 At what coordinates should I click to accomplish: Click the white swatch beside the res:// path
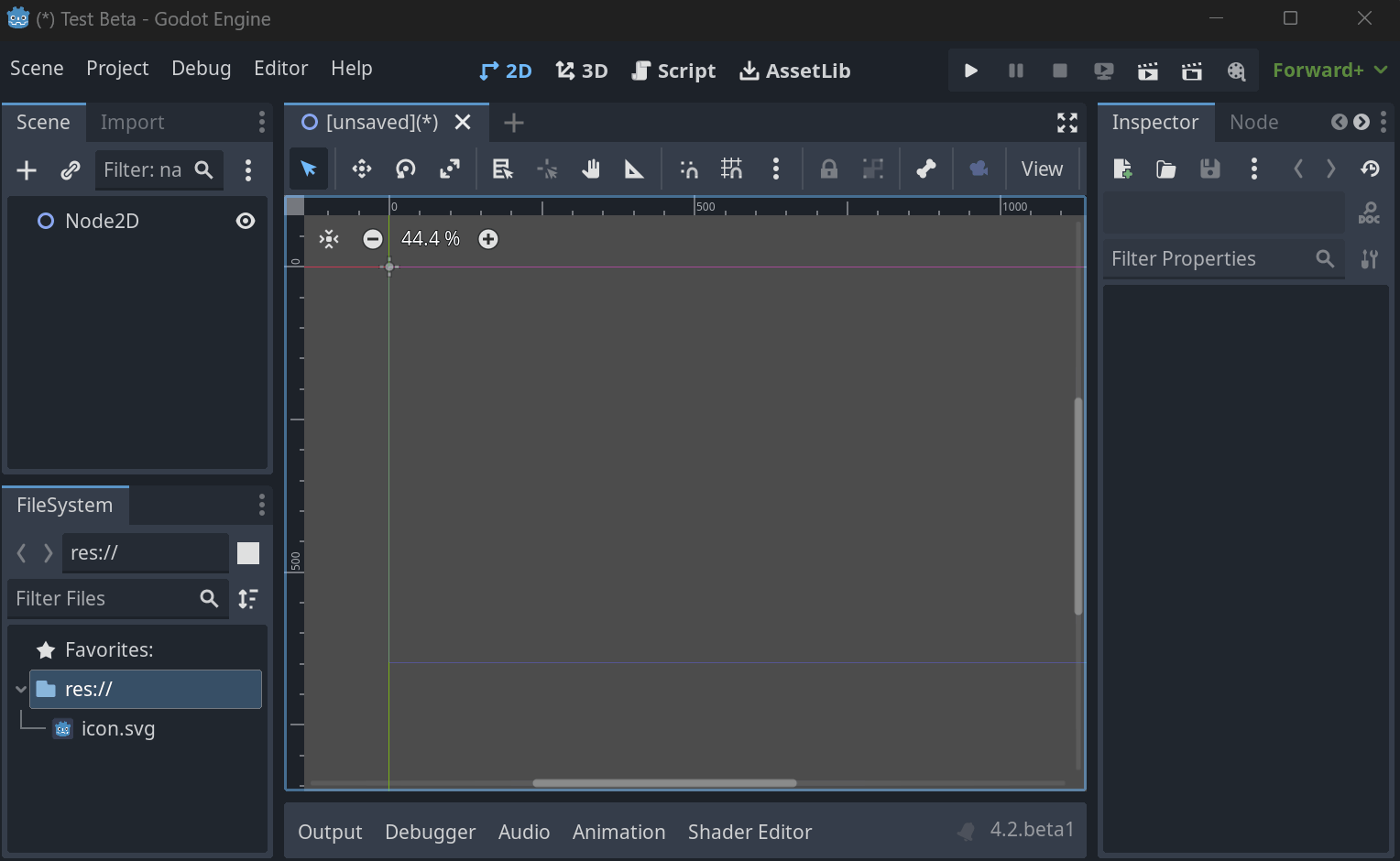(248, 552)
